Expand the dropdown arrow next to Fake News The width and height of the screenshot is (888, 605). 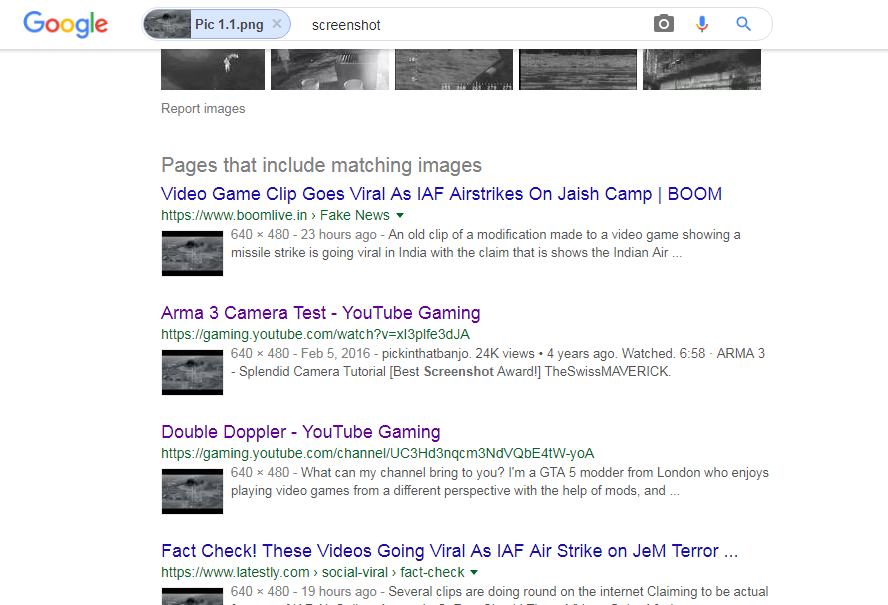click(400, 215)
